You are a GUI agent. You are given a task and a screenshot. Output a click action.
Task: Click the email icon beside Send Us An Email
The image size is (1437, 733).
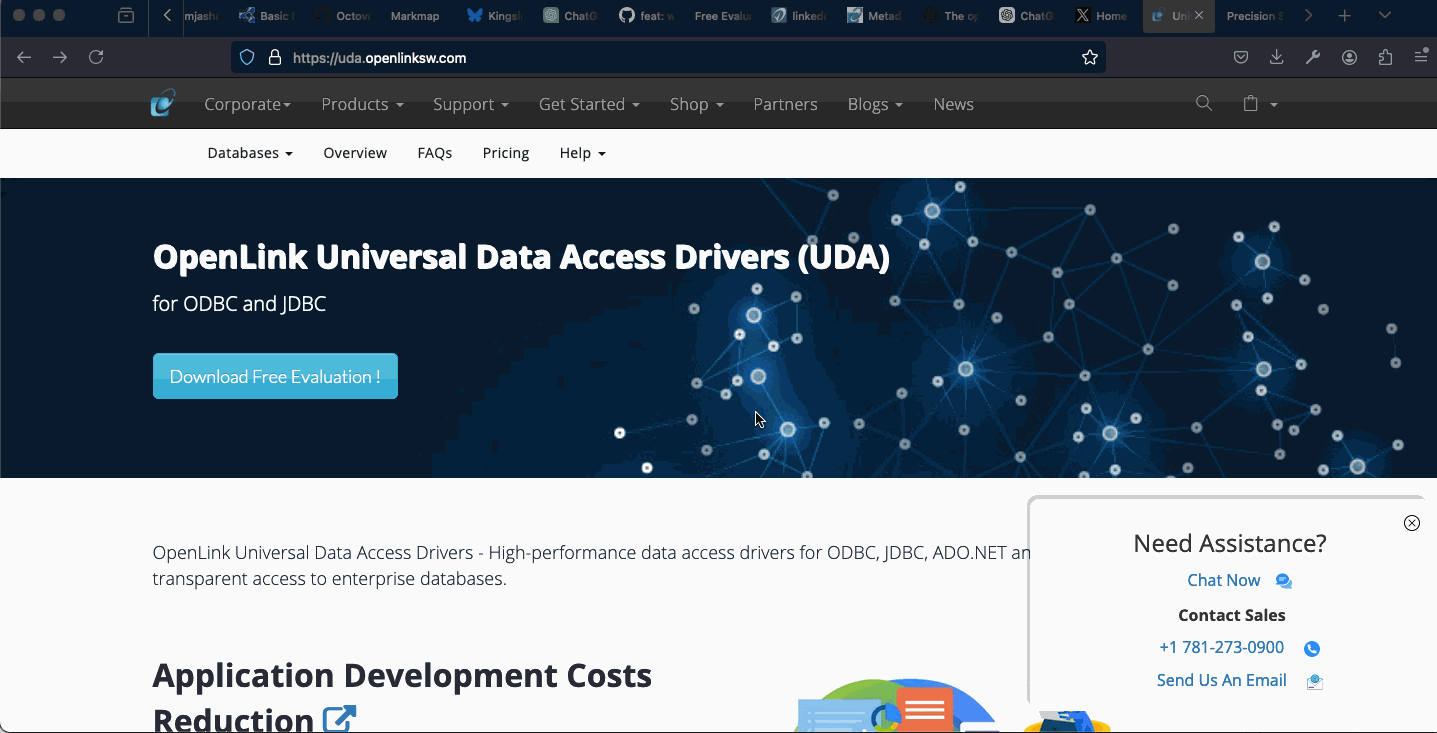point(1314,680)
